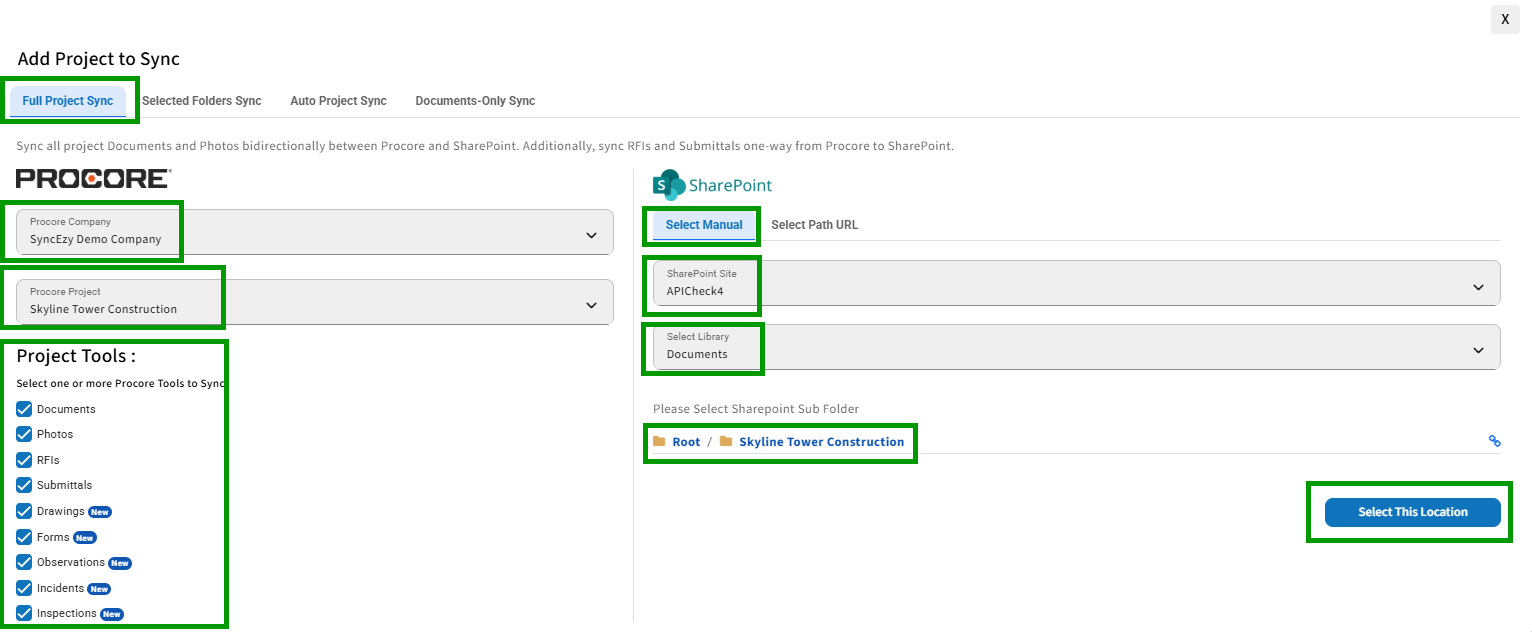This screenshot has height=632, width=1532.
Task: Click the Please Select Sharepoint Sub Folder text
Action: click(x=756, y=409)
